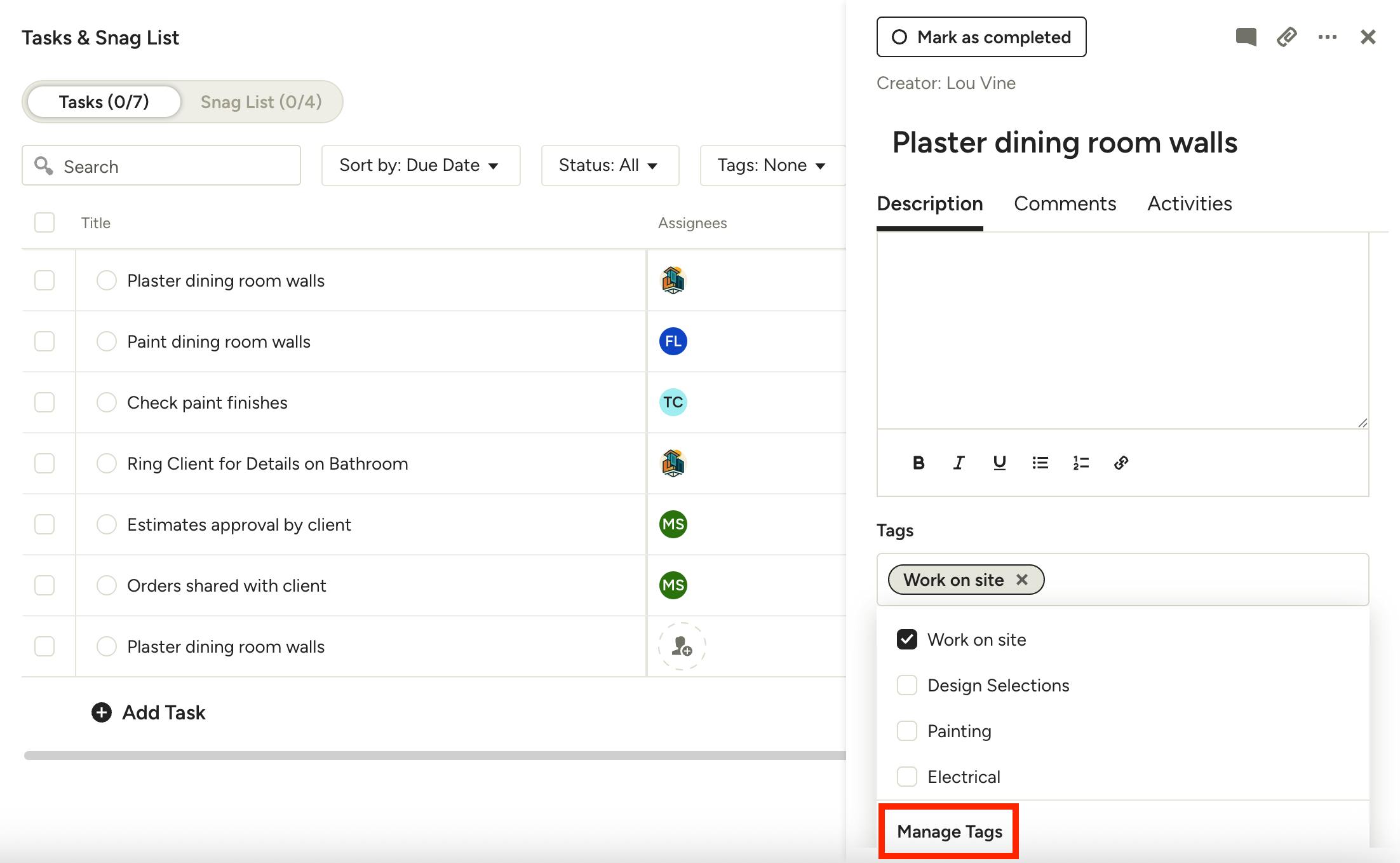Insert a hyperlink in description

(1121, 463)
